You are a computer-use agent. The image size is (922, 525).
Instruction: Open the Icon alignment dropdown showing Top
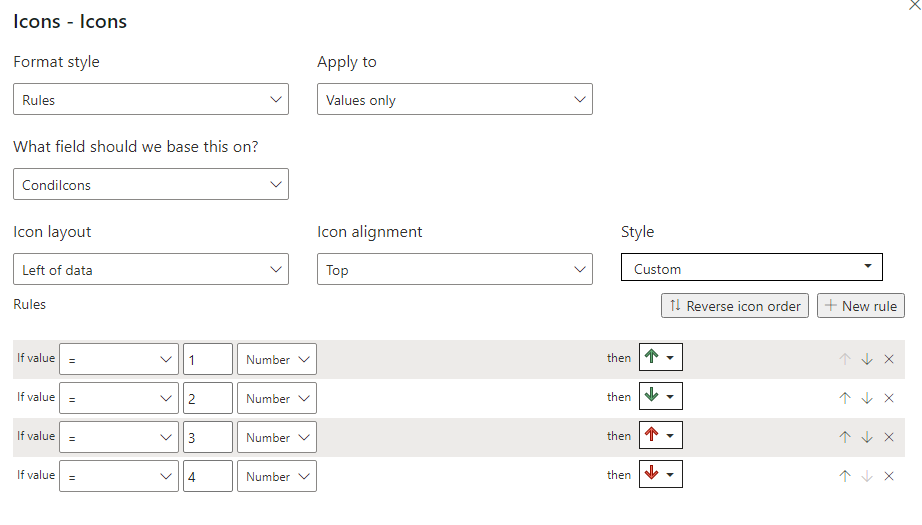click(x=455, y=269)
